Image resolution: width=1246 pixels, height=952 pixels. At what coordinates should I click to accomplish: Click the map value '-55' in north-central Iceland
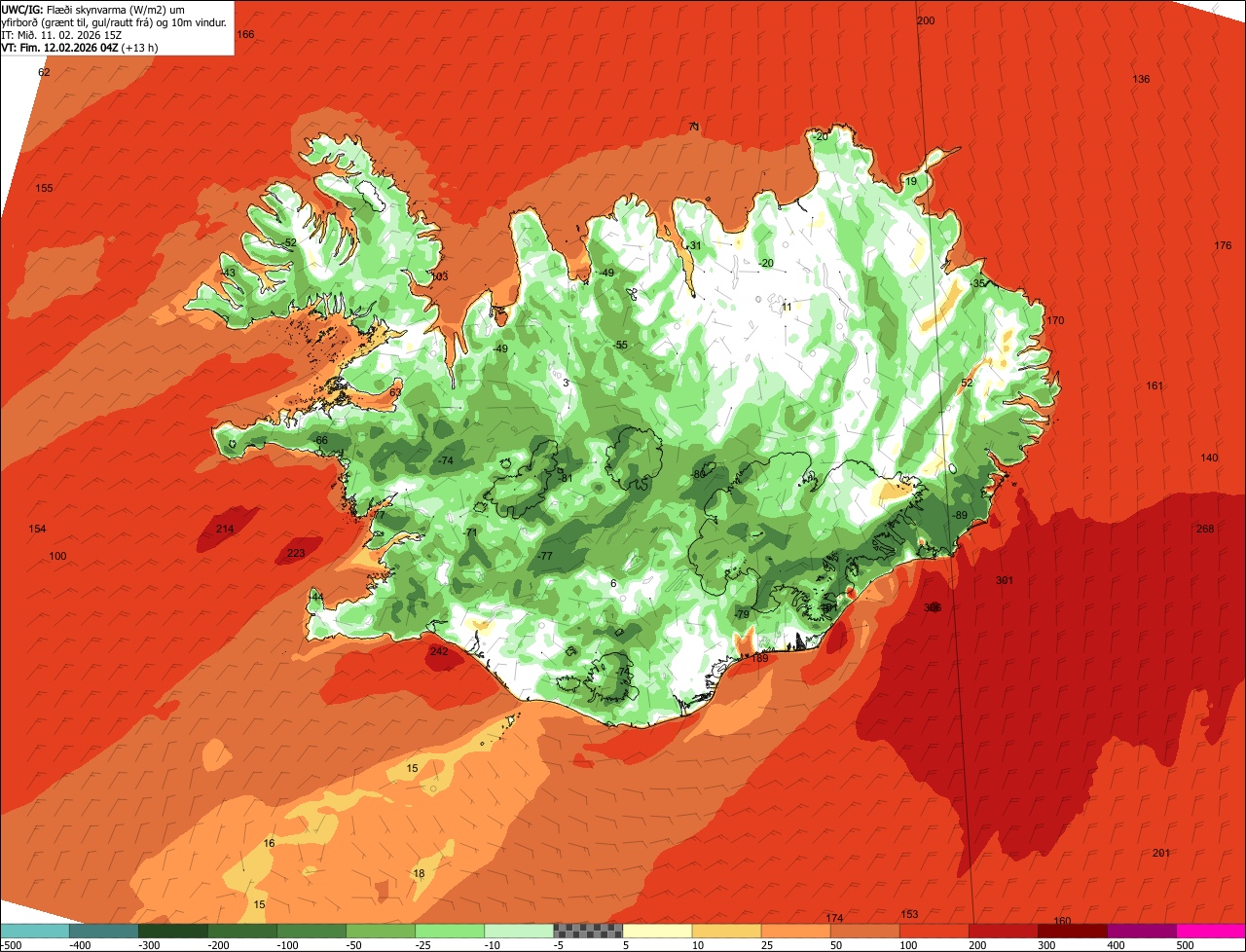pyautogui.click(x=620, y=345)
